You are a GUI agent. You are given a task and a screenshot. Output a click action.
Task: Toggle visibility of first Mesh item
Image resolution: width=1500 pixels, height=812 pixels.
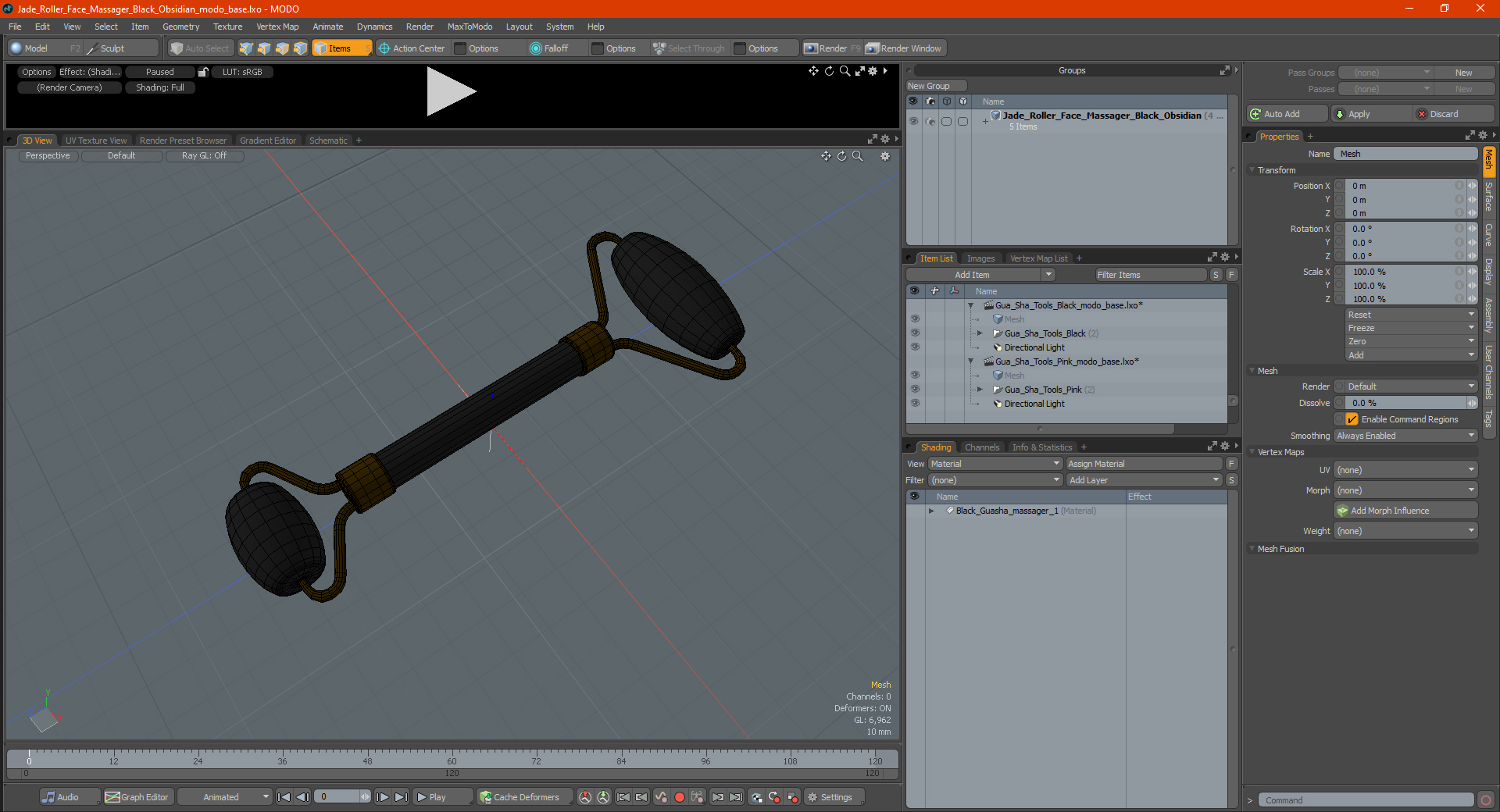coord(915,319)
